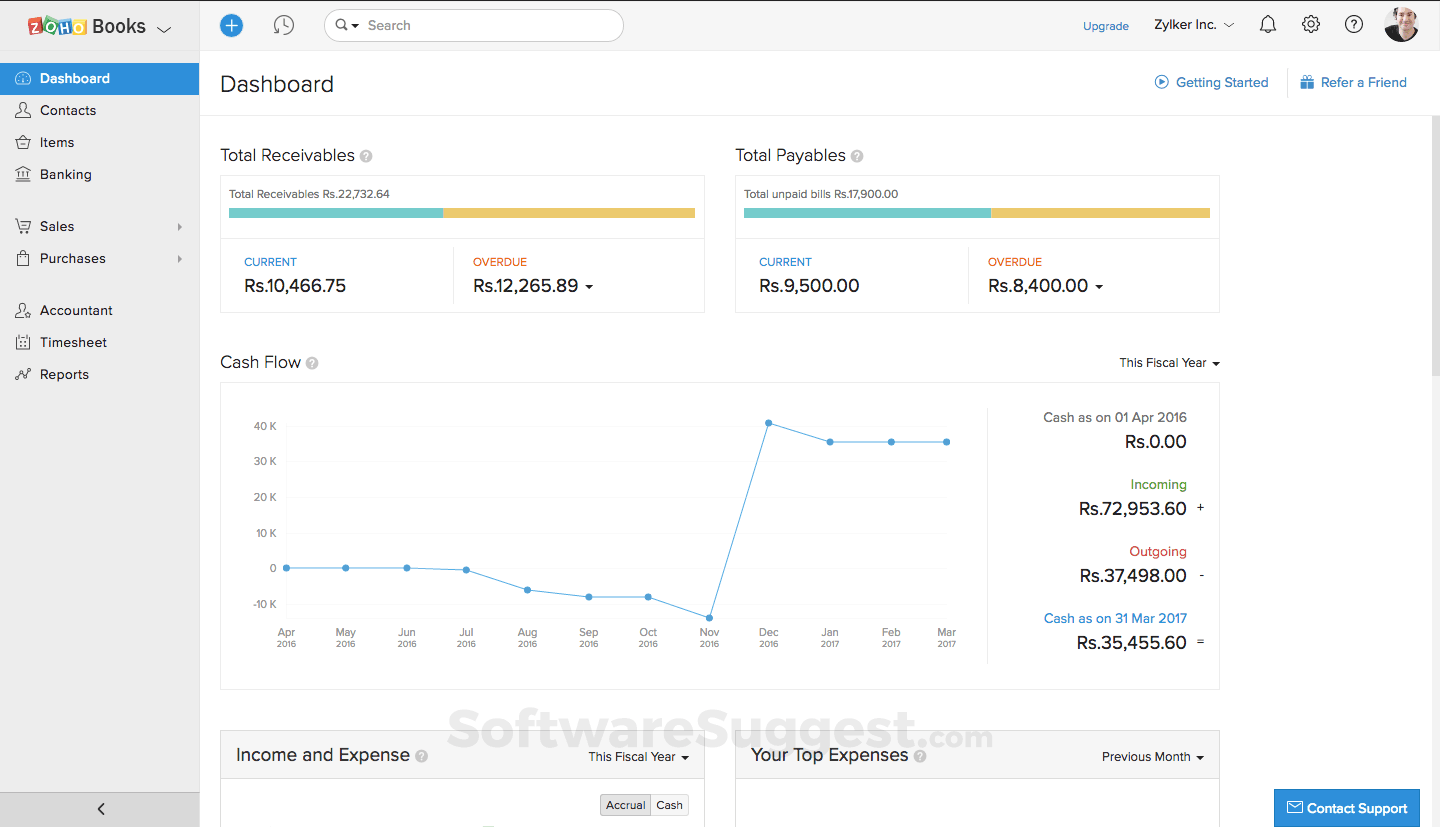Viewport: 1440px width, 827px height.
Task: Open settings using the gear icon
Action: click(x=1310, y=23)
